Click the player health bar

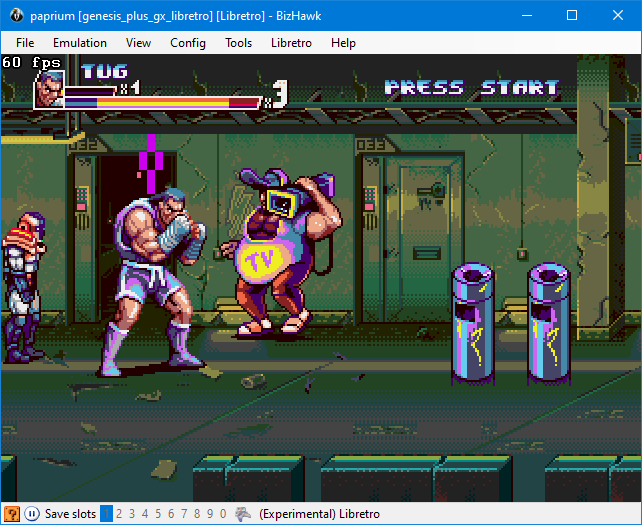click(x=163, y=102)
